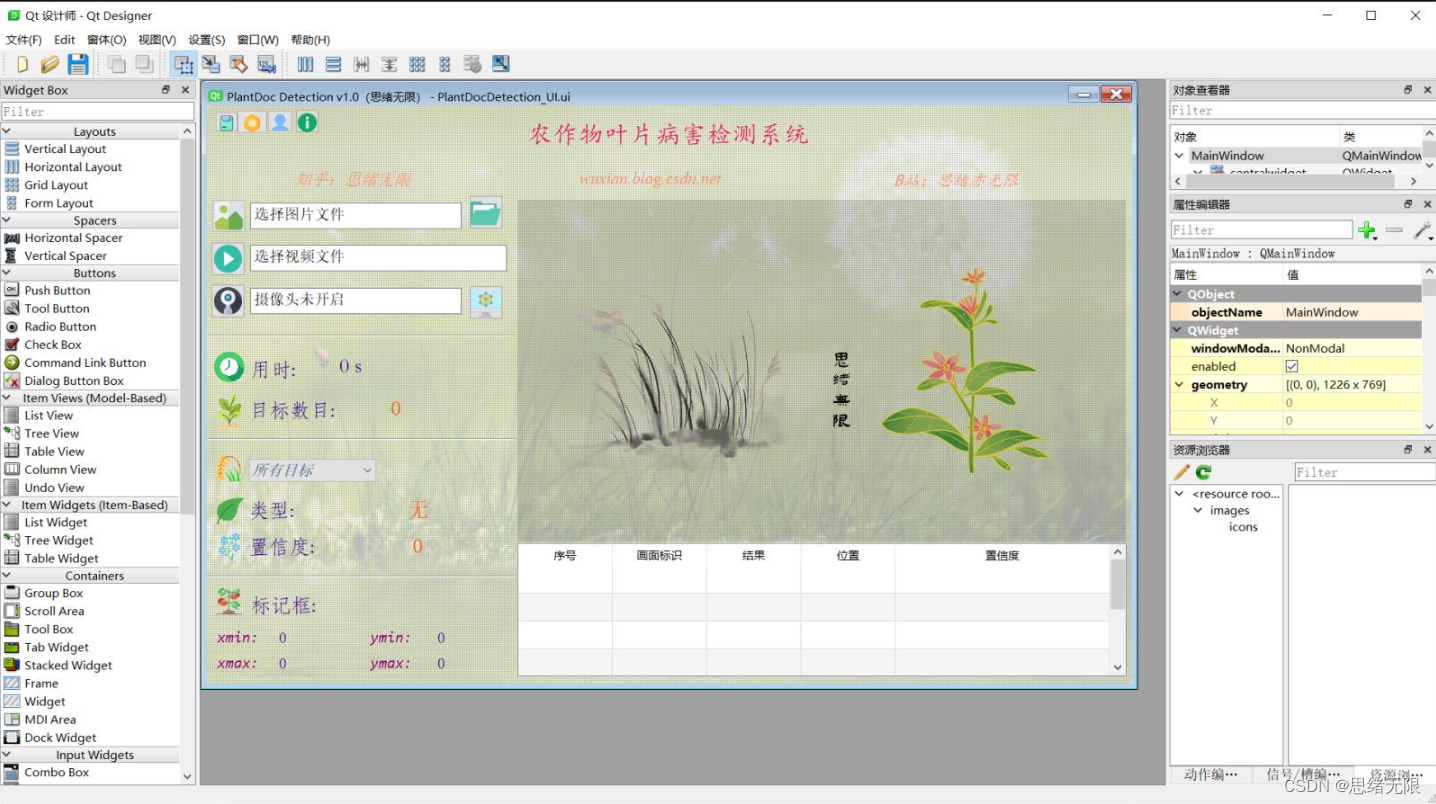Collapse the Containers category in Widget Box

[x=7, y=576]
